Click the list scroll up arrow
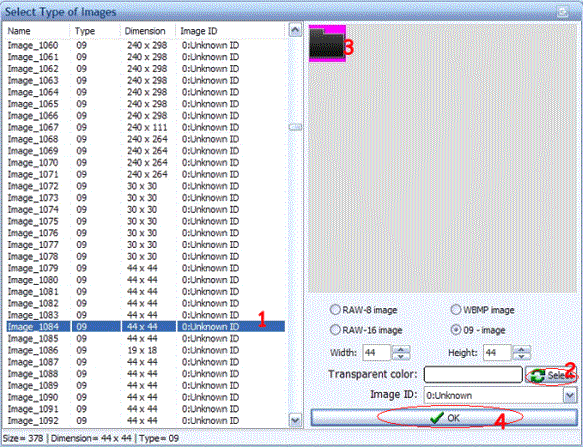This screenshot has height=447, width=583. tap(295, 30)
